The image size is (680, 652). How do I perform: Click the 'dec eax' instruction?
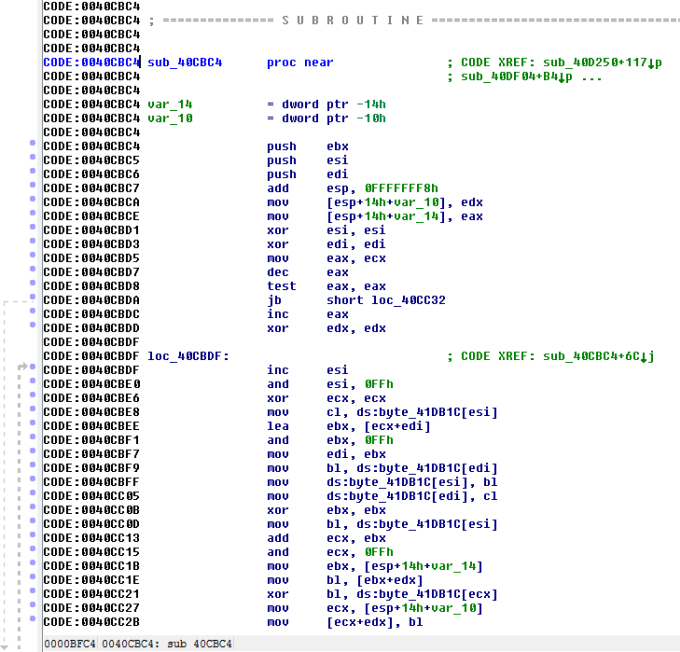click(307, 272)
